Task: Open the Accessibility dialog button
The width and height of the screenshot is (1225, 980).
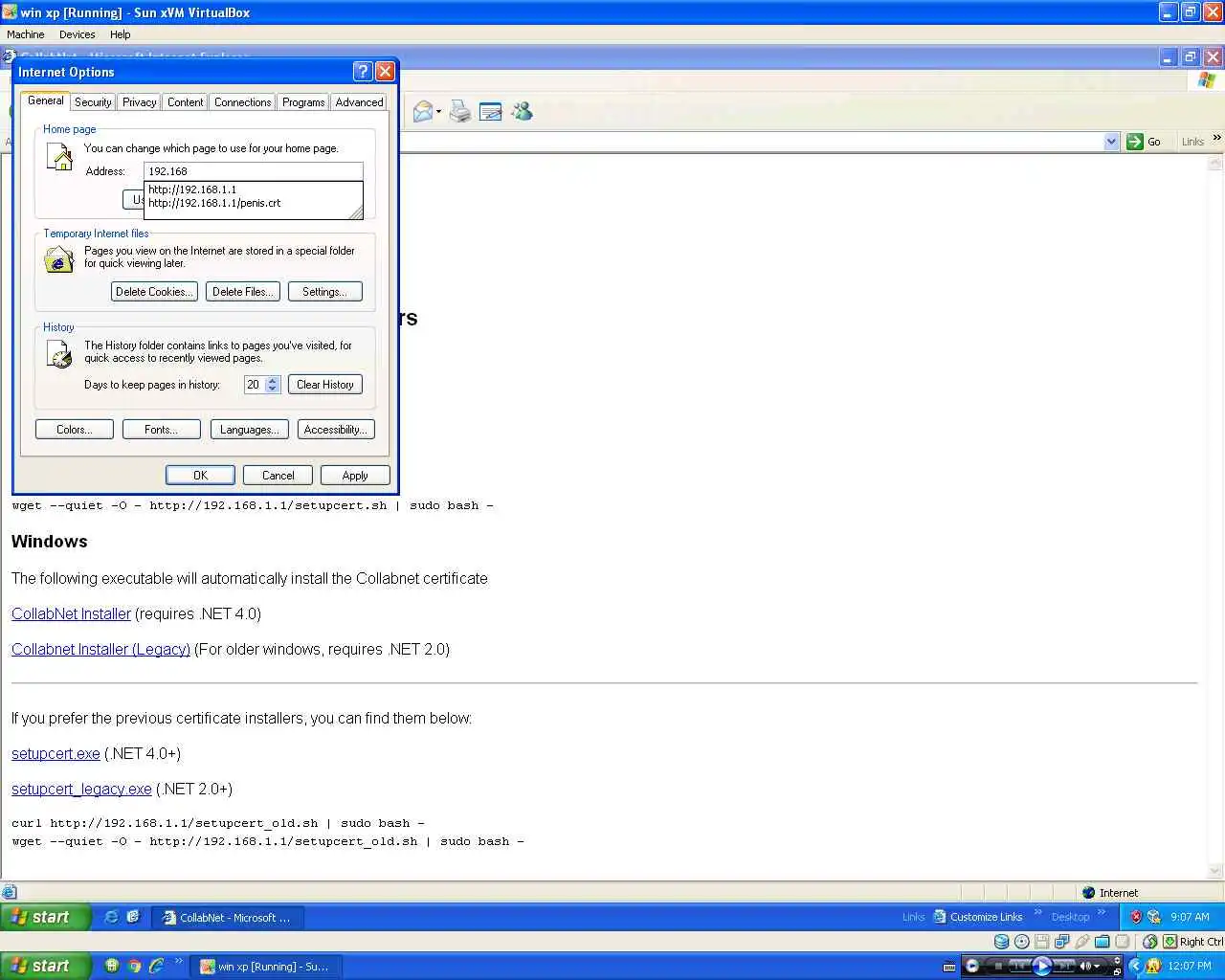Action: tap(336, 430)
